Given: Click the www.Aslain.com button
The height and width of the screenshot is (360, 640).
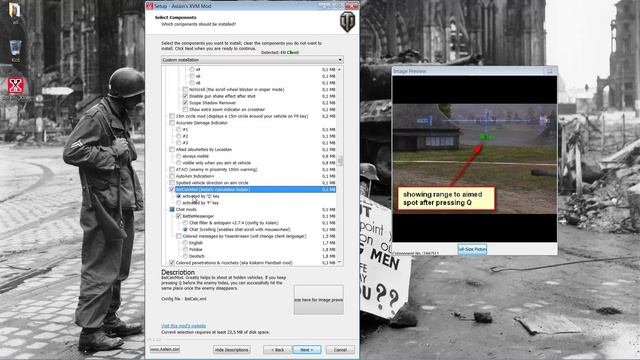Looking at the screenshot, I should [165, 349].
